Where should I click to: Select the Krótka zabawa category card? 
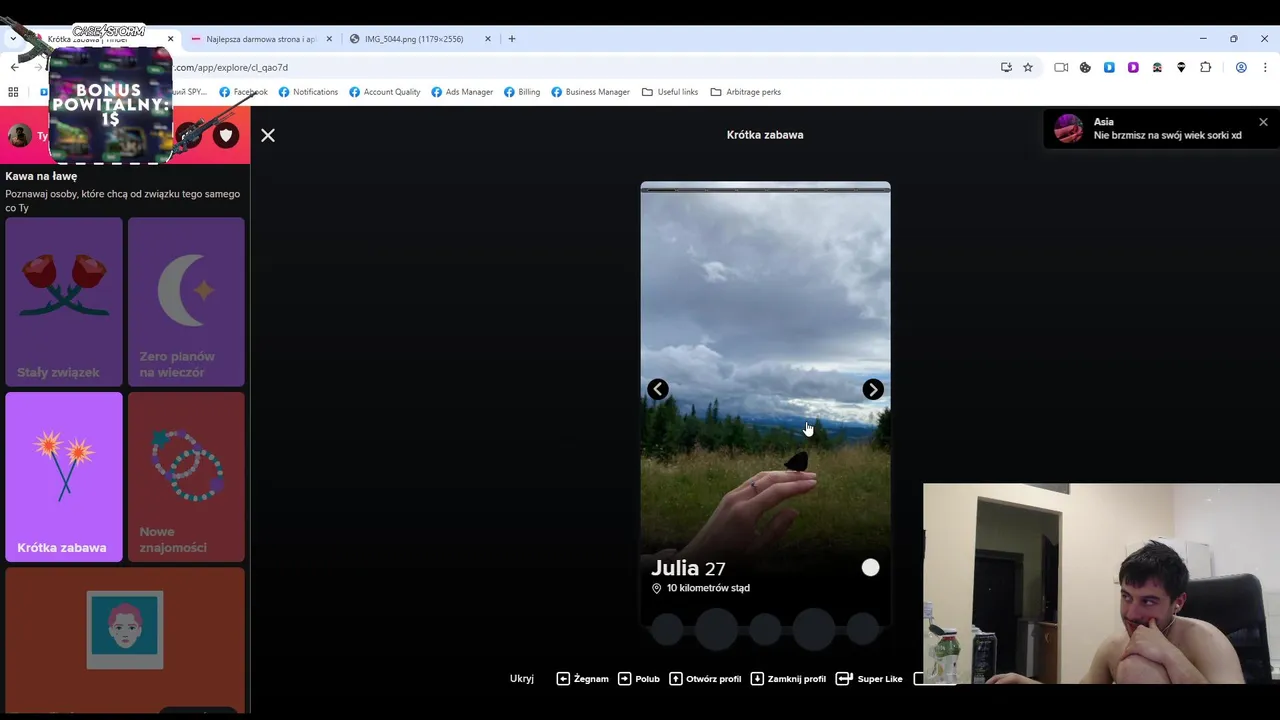[64, 477]
